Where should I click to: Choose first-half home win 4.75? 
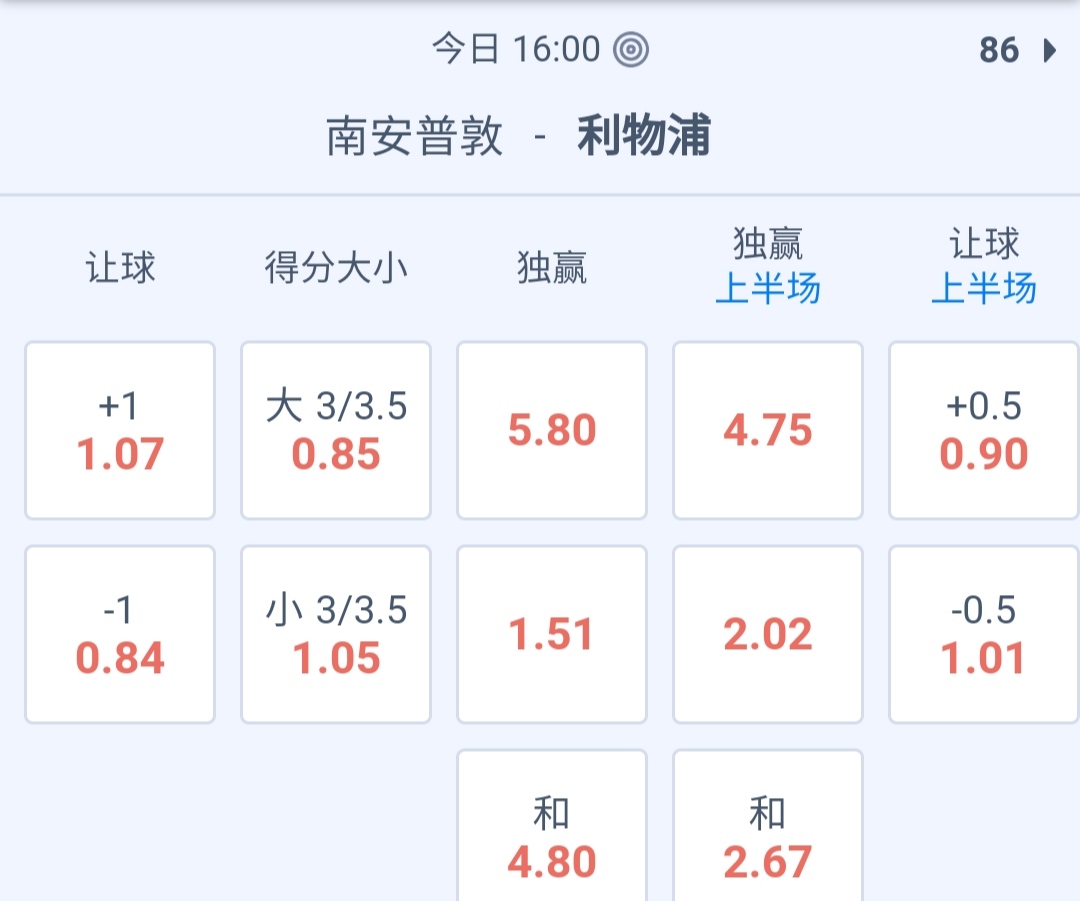click(768, 431)
